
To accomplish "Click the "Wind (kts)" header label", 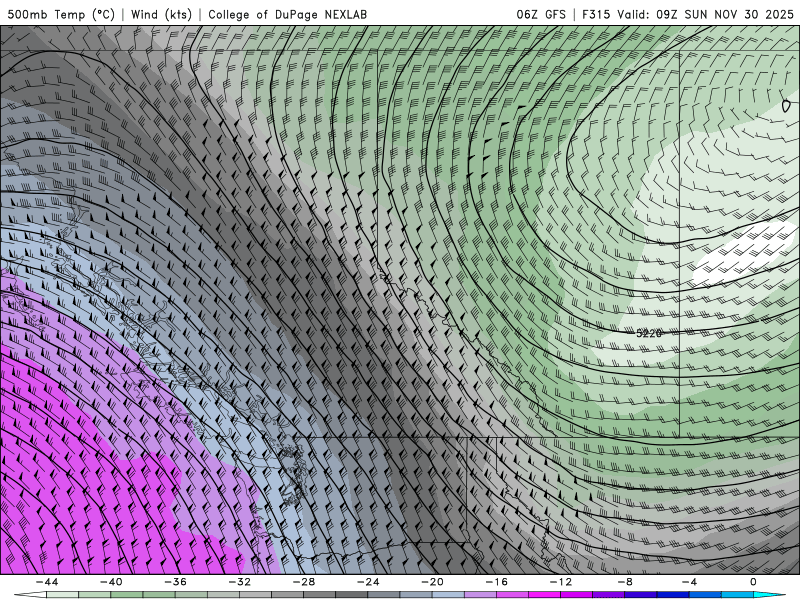I will point(161,14).
